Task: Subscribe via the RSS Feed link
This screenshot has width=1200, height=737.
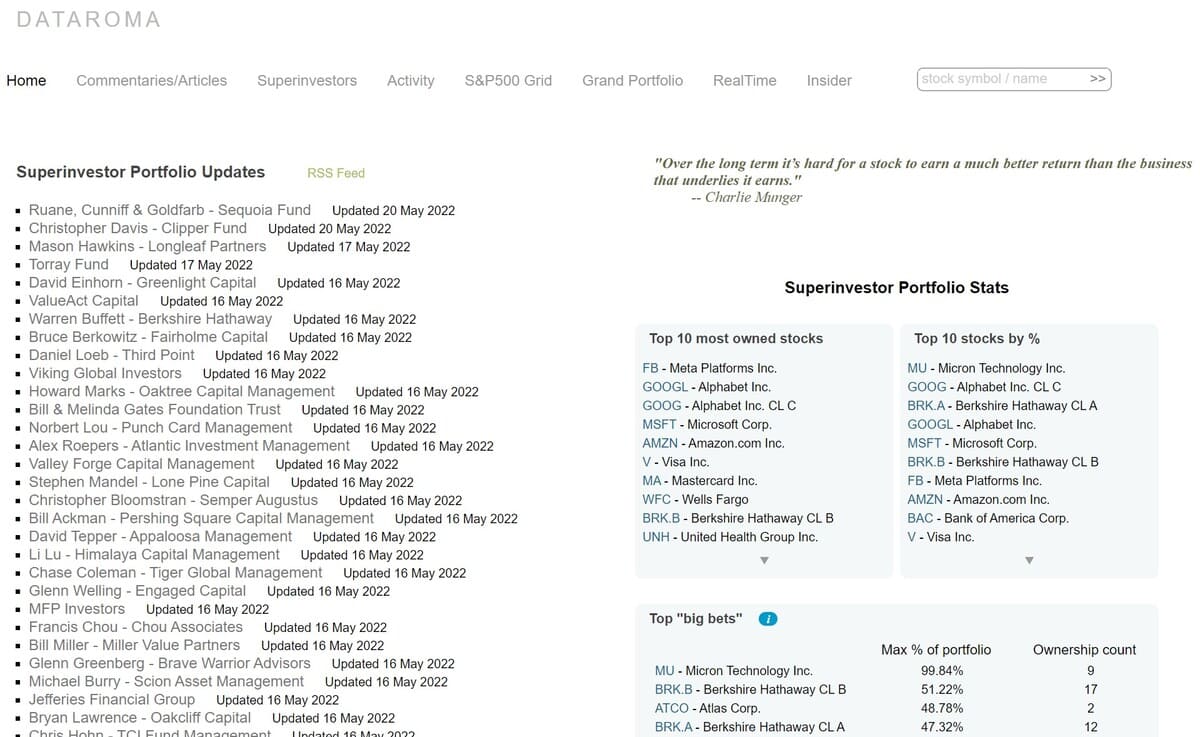Action: (335, 173)
